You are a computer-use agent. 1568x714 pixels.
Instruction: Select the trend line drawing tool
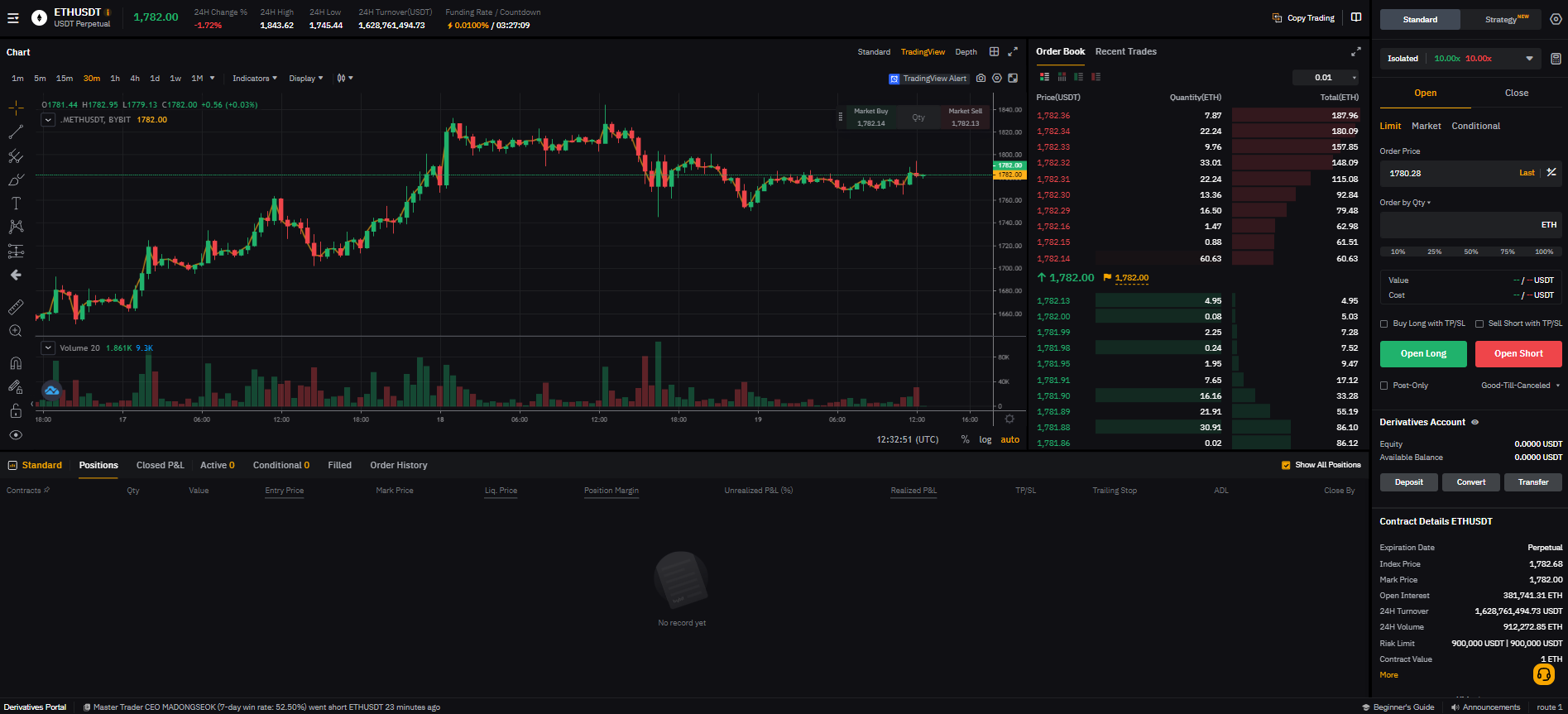16,132
